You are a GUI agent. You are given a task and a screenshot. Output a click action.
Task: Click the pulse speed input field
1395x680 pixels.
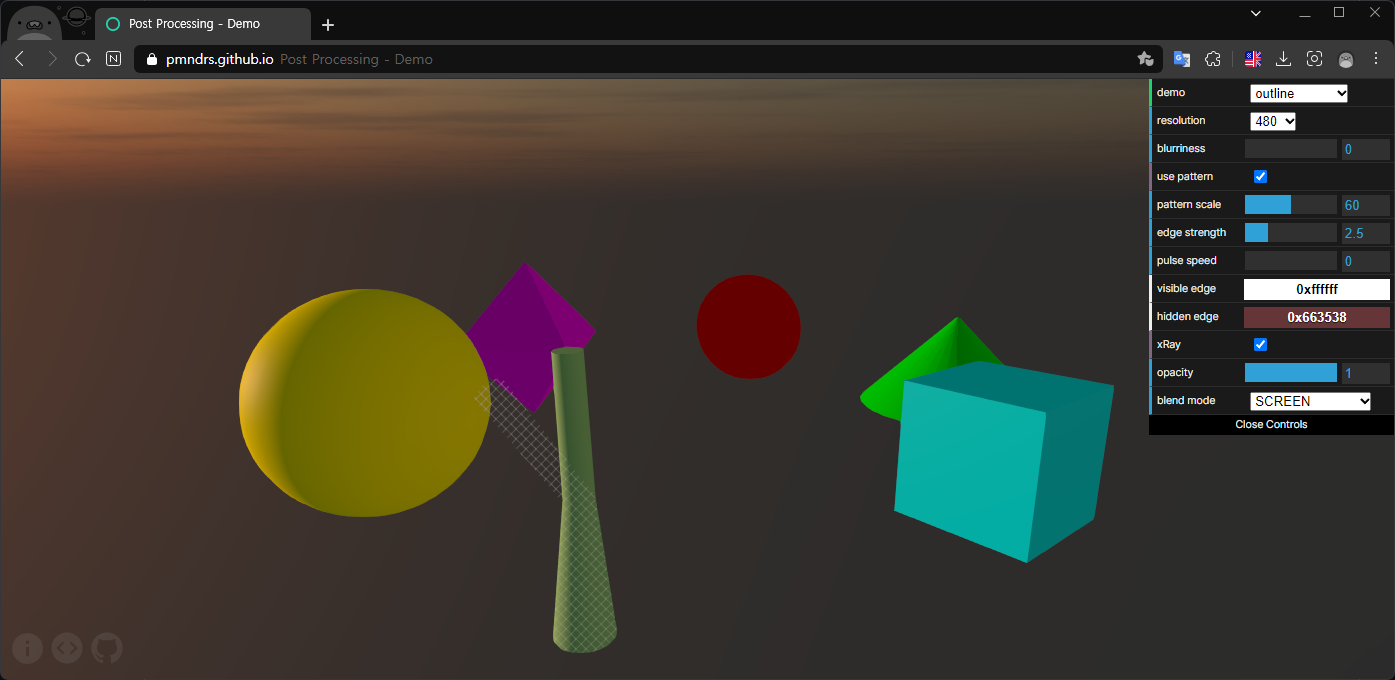click(x=1290, y=260)
